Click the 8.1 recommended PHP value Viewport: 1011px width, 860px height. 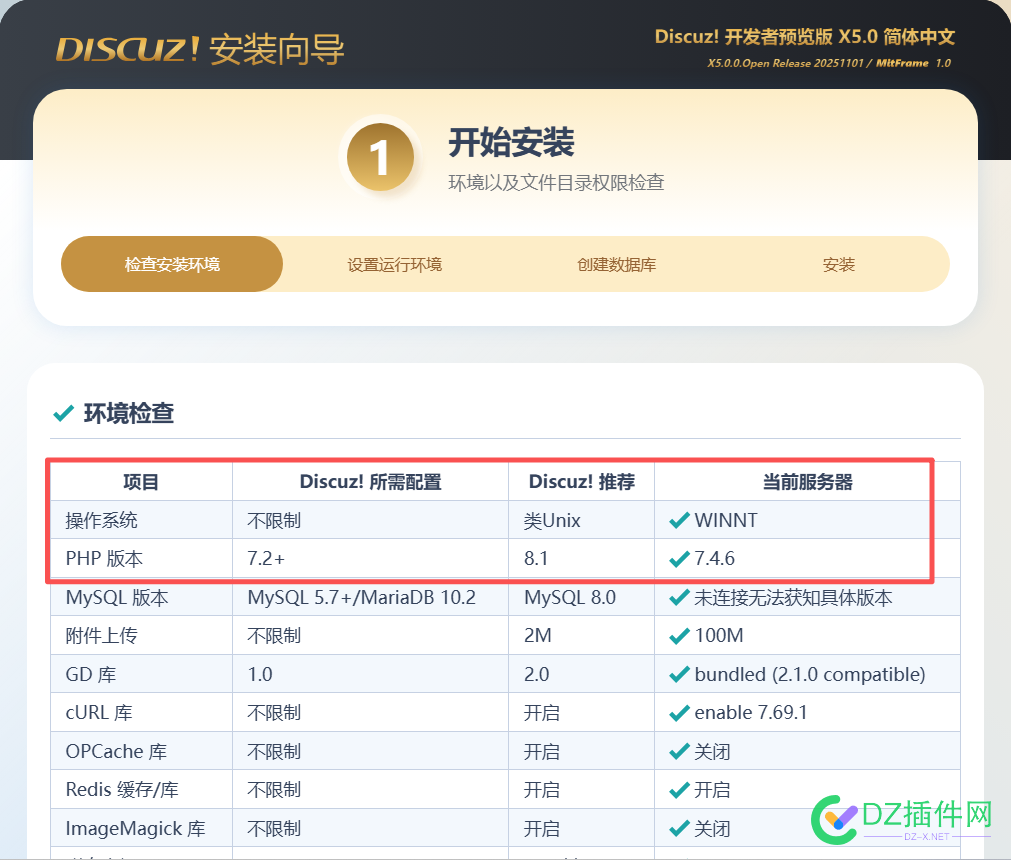[x=536, y=558]
